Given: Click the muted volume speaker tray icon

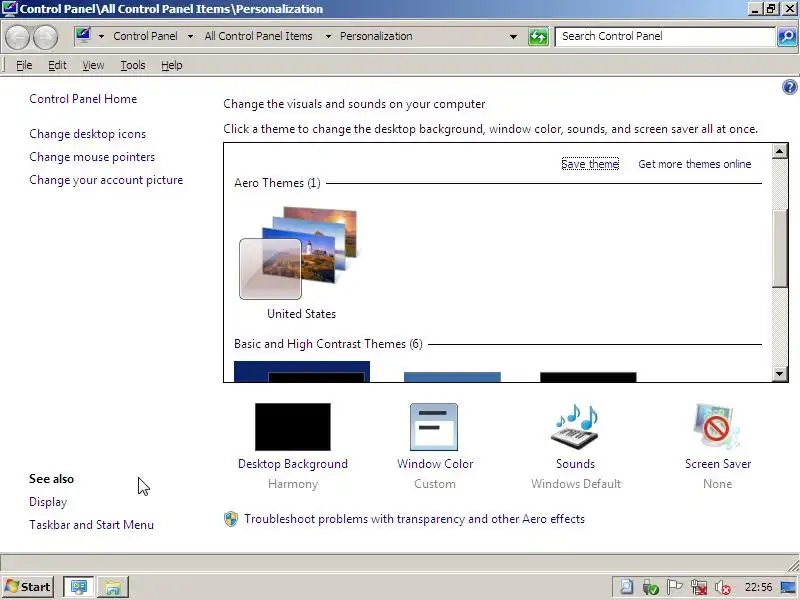Looking at the screenshot, I should click(723, 587).
